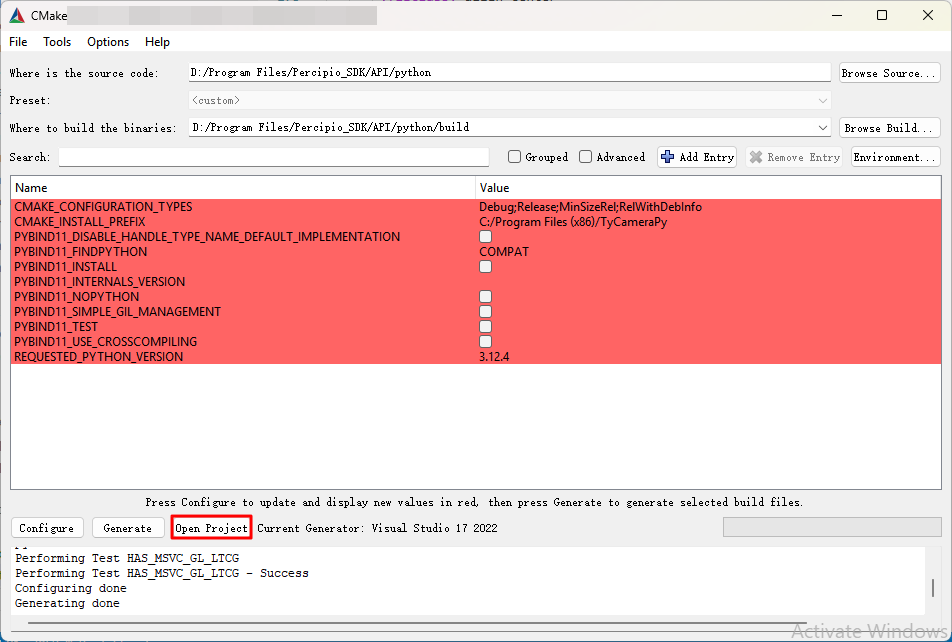
Task: Expand the build binaries path dropdown
Action: tap(823, 128)
